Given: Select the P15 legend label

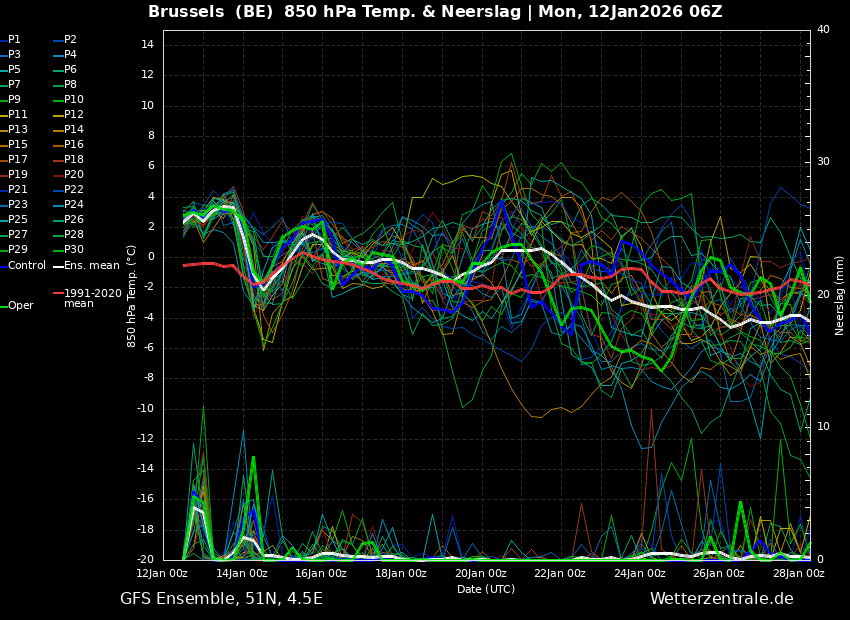Looking at the screenshot, I should point(17,144).
